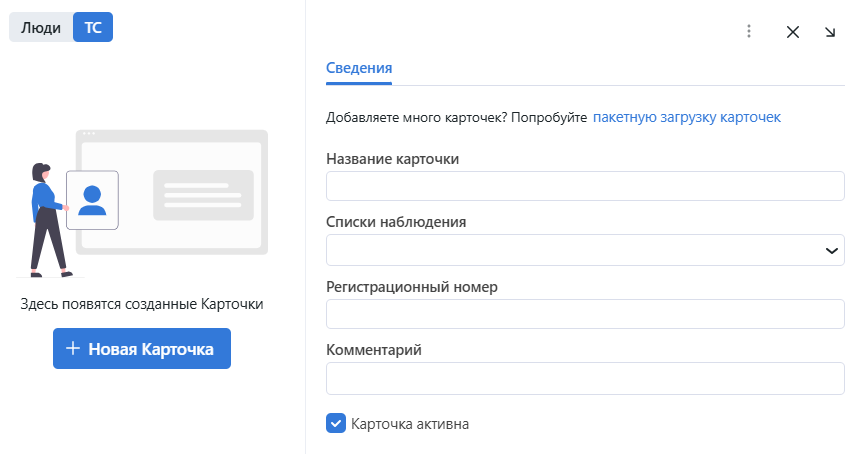Follow the пакетную загрузку карточек link

[686, 117]
